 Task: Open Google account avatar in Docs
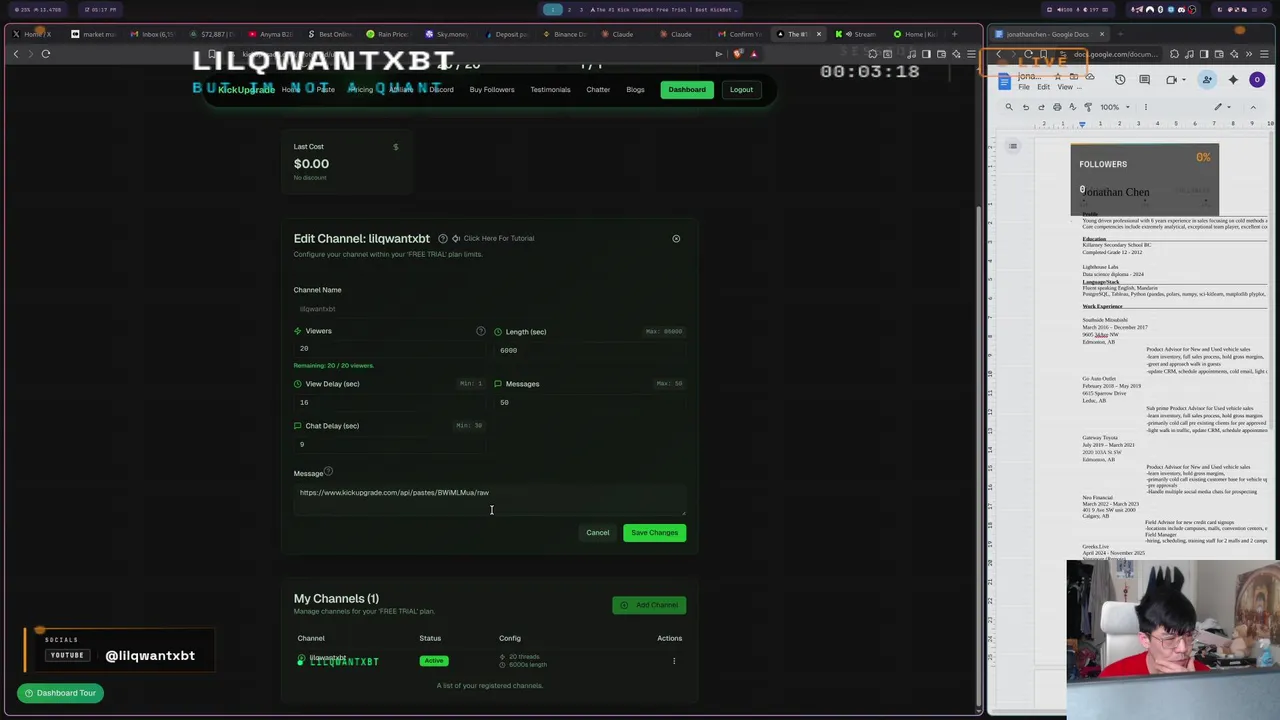coord(1258,80)
